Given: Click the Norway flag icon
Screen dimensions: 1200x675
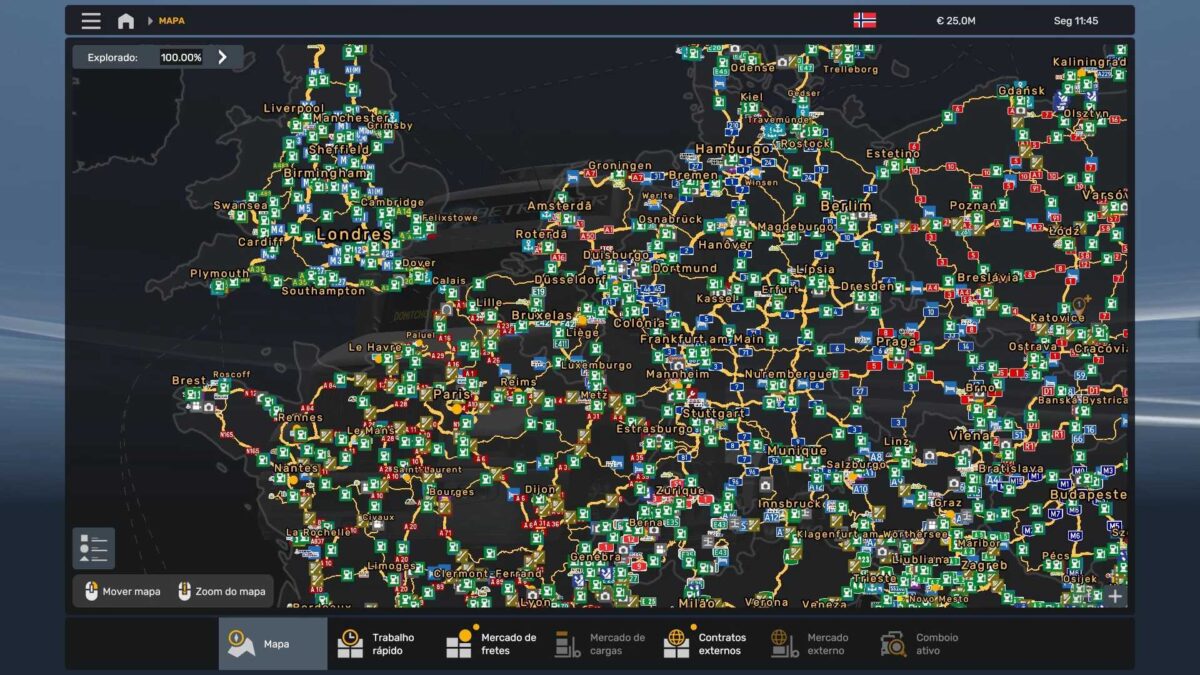Looking at the screenshot, I should 864,21.
